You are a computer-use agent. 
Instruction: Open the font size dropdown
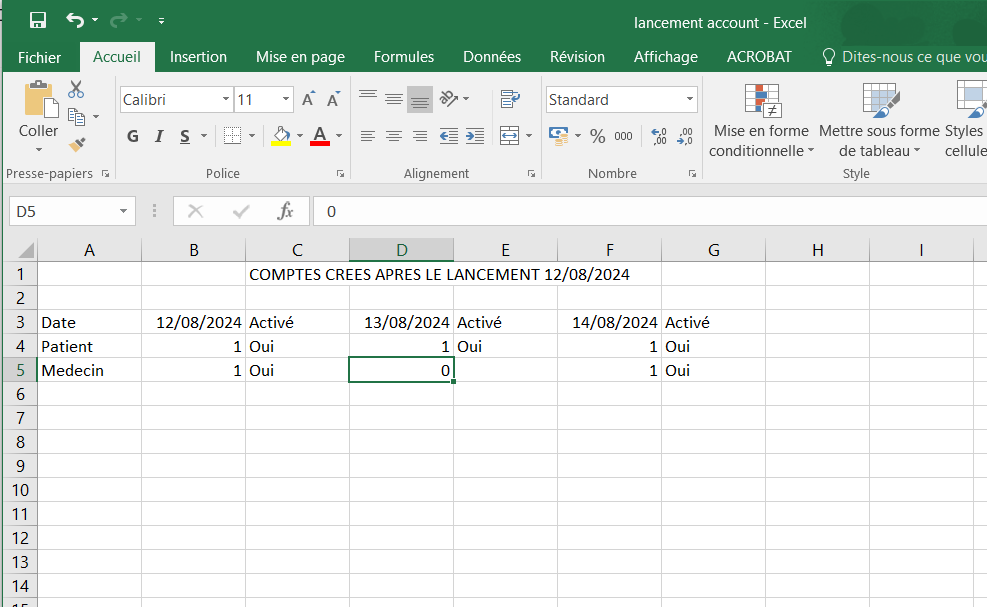pos(286,100)
